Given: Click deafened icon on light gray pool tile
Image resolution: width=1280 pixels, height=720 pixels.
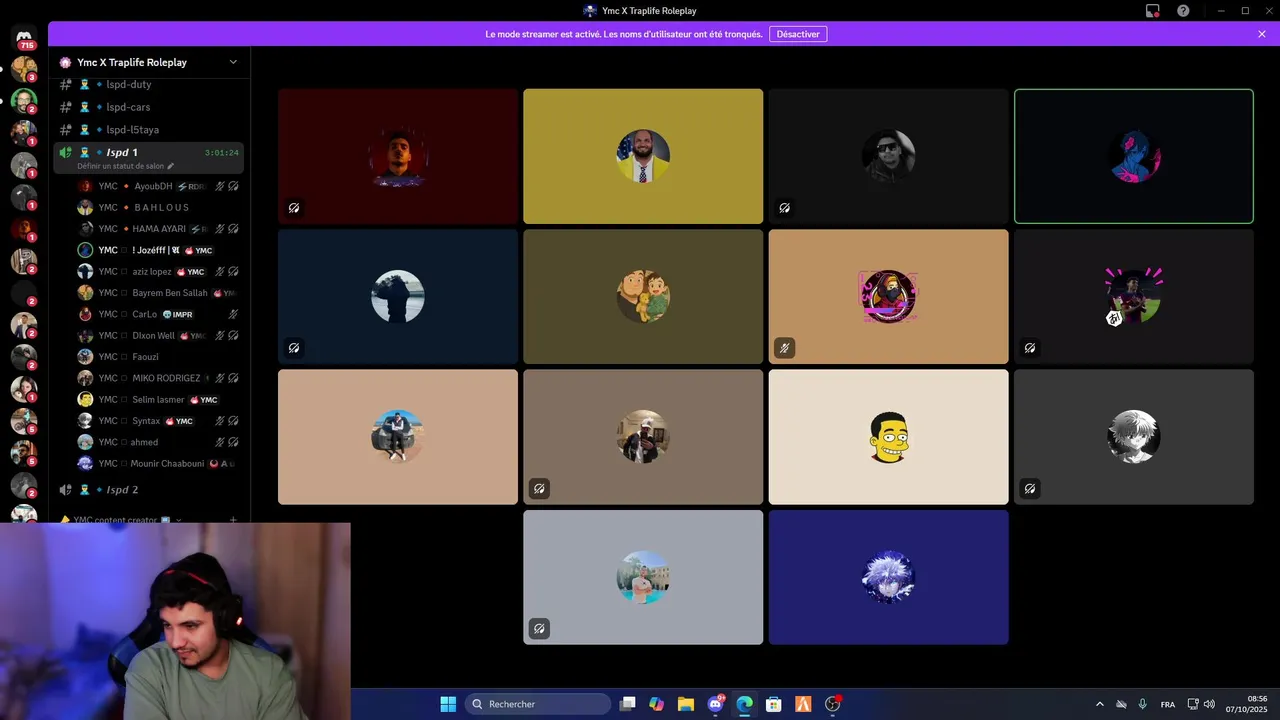Looking at the screenshot, I should coord(539,629).
